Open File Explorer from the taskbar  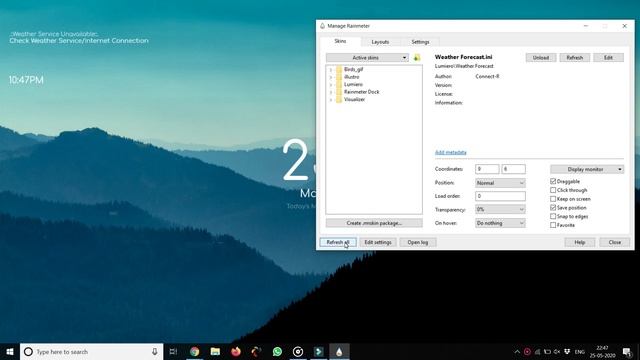pyautogui.click(x=215, y=351)
